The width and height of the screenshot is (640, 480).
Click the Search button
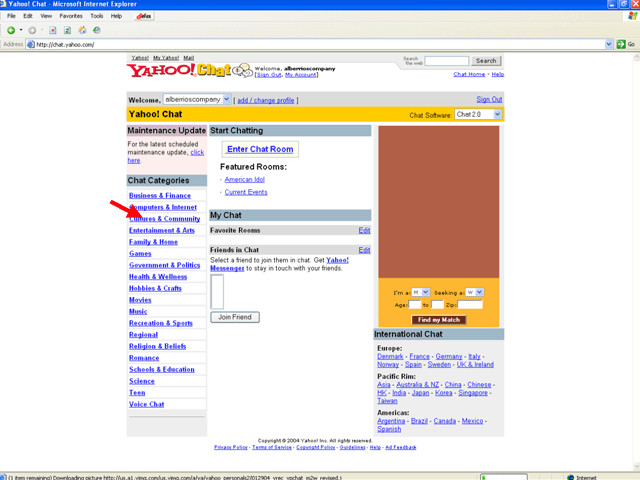coord(486,61)
